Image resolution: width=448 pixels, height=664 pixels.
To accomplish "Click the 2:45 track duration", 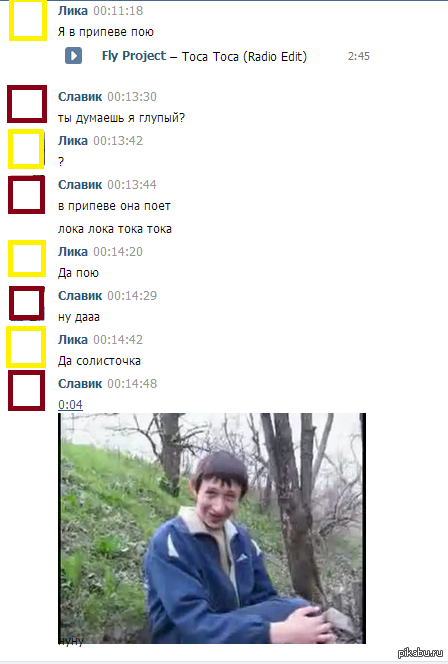I will tap(359, 56).
